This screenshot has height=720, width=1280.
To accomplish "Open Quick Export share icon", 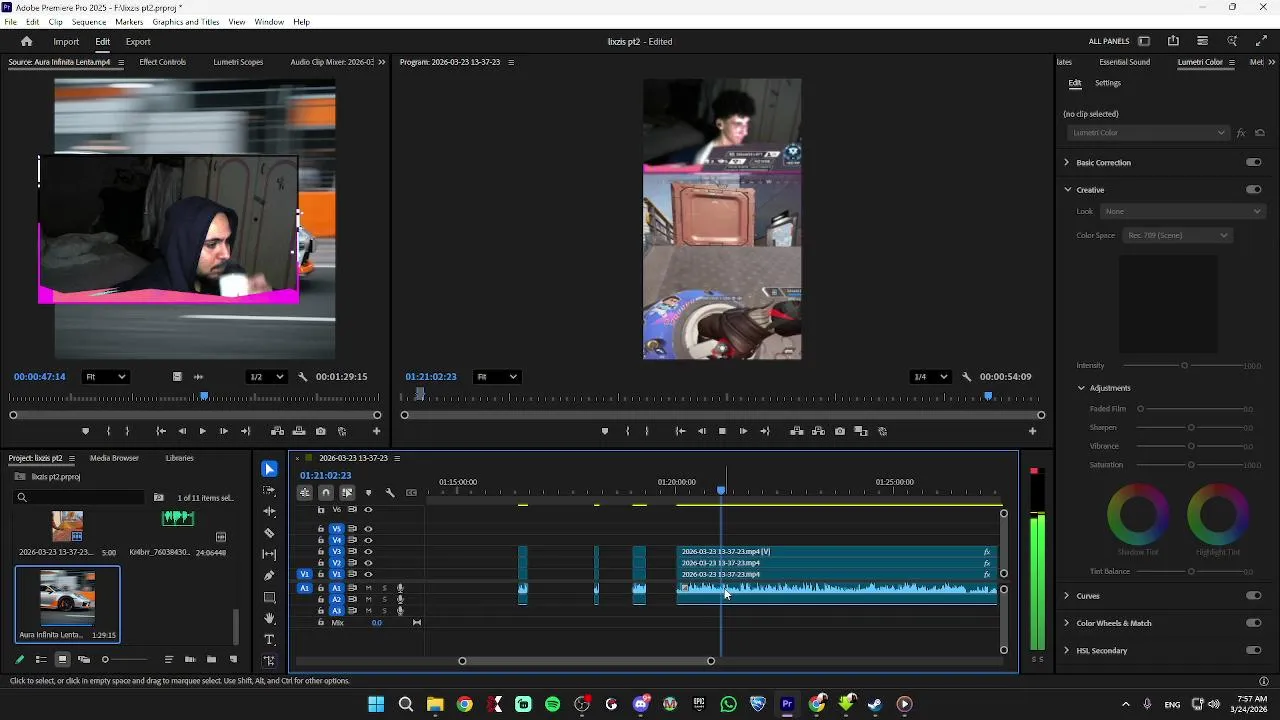I will pos(1173,41).
